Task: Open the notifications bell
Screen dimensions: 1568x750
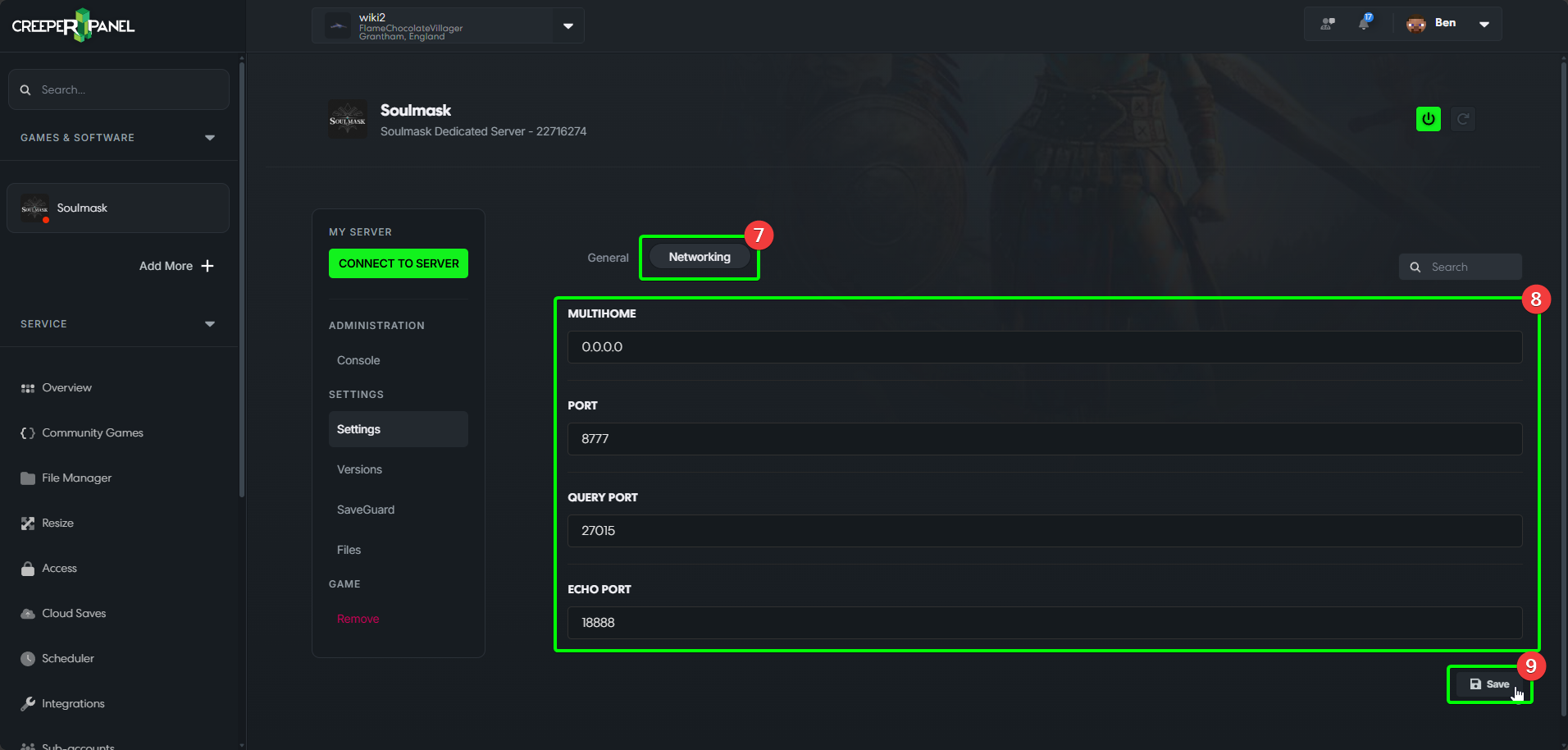Action: [1365, 23]
